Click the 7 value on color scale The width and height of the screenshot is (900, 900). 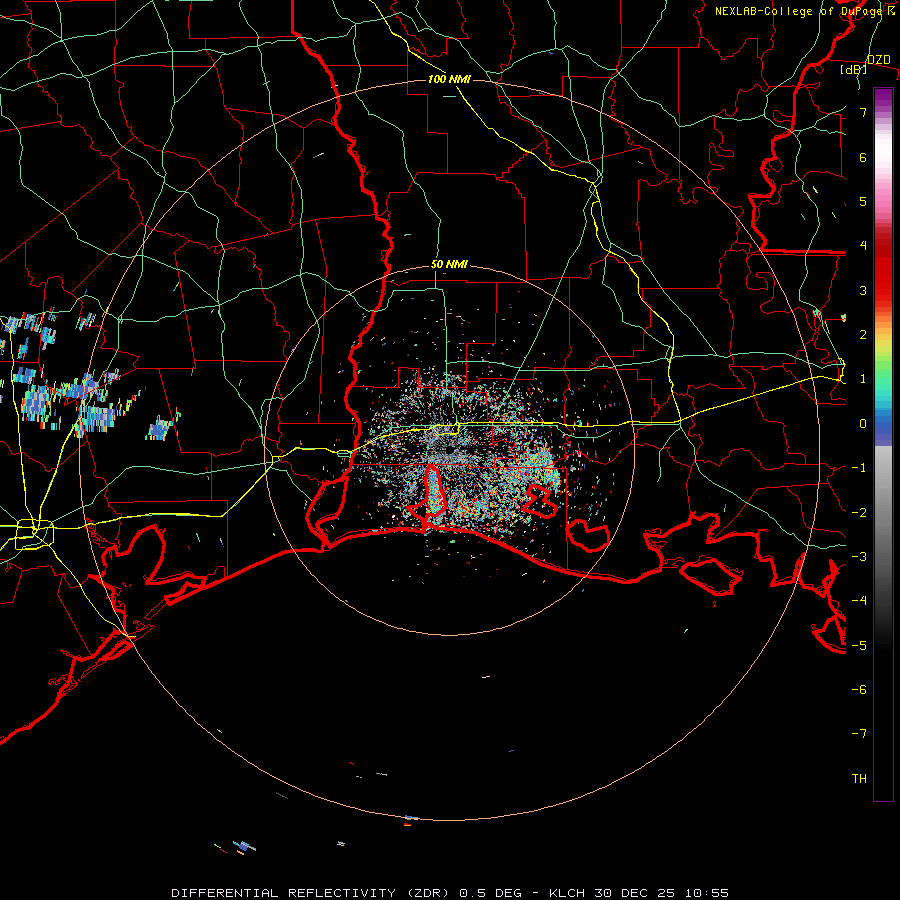click(x=863, y=112)
